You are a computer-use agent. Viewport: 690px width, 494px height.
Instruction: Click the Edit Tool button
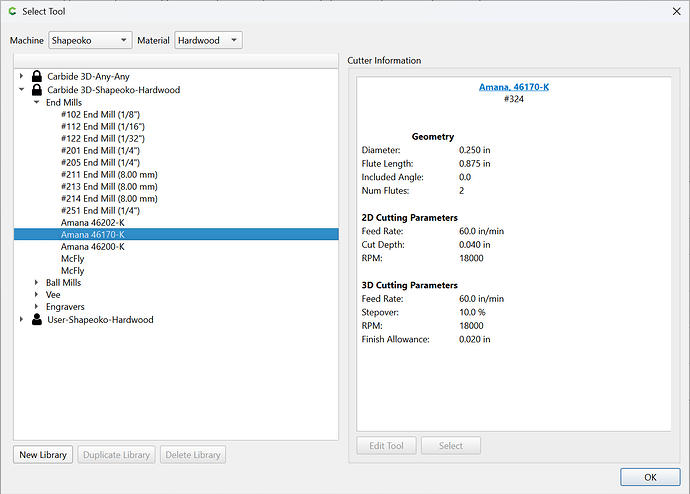(386, 446)
